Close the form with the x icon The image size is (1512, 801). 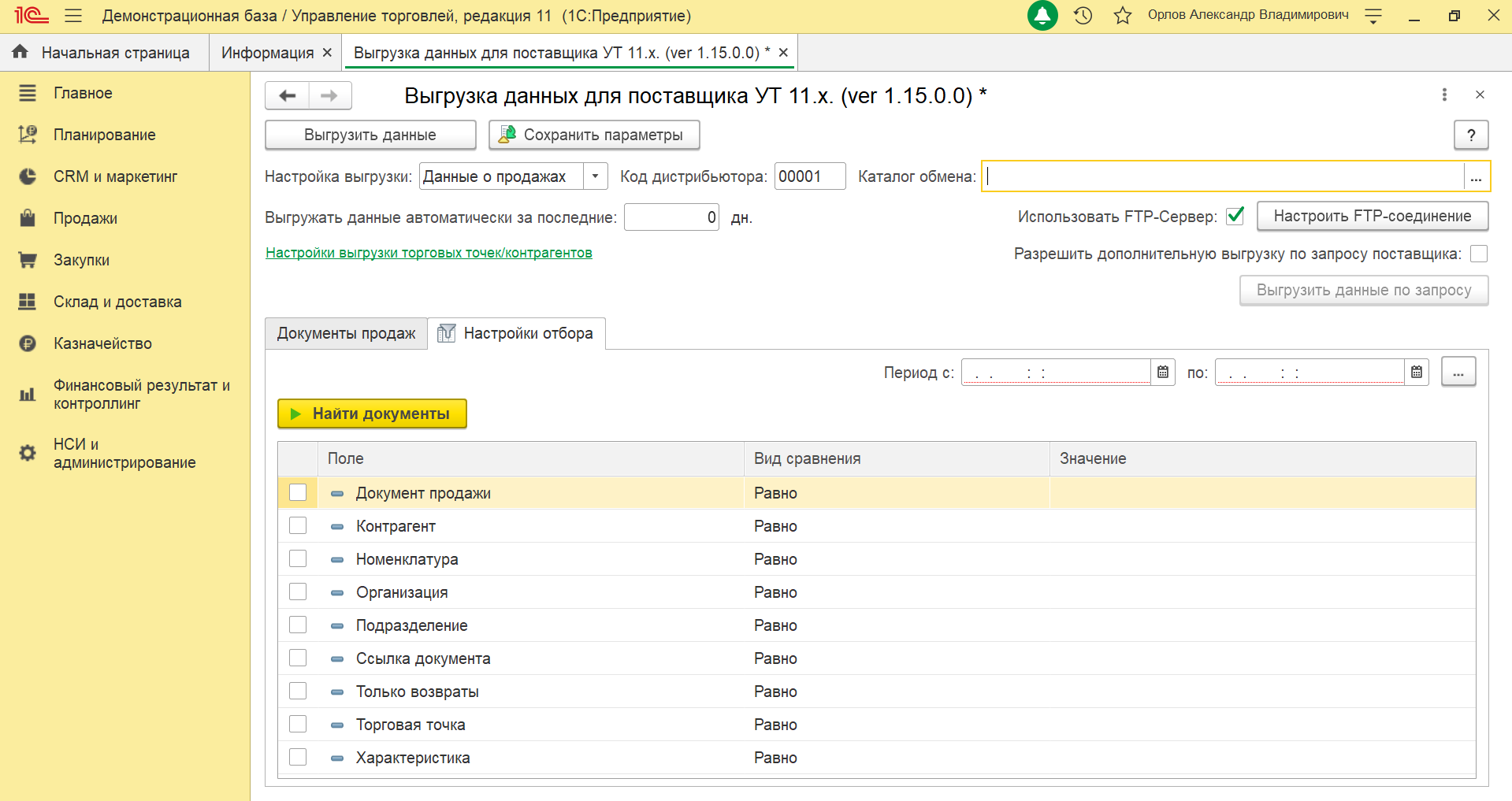(1480, 95)
